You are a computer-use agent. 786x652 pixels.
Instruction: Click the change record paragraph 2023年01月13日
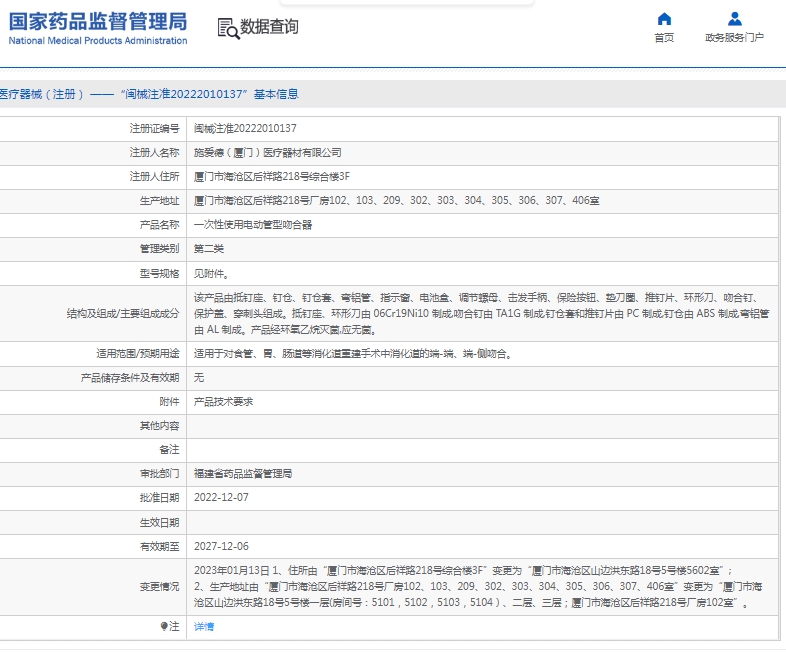(x=479, y=586)
